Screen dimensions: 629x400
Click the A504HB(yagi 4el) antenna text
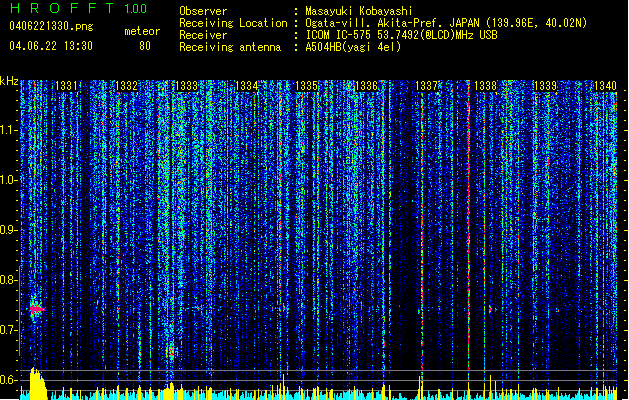353,47
